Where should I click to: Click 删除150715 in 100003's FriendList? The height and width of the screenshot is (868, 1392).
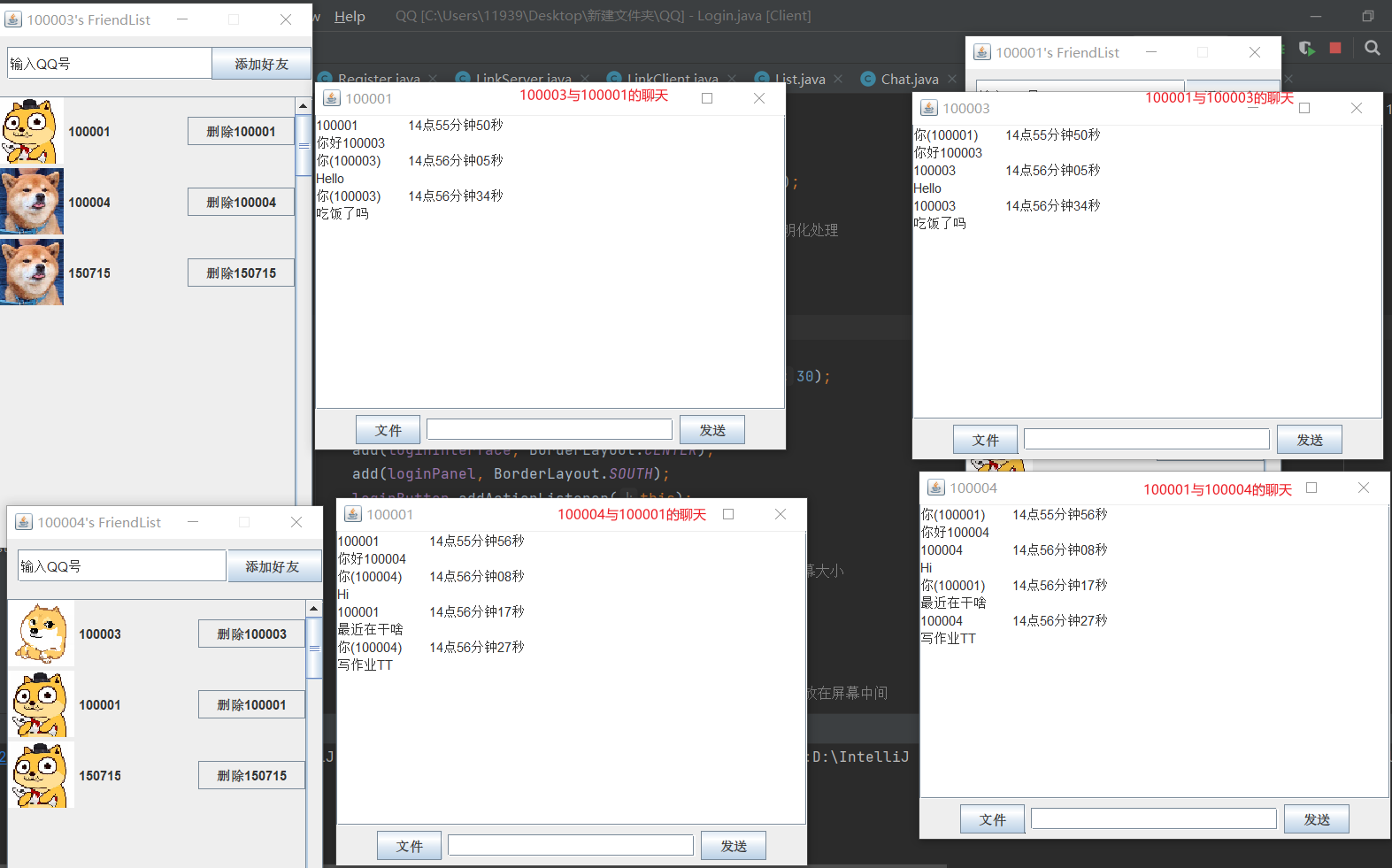241,273
